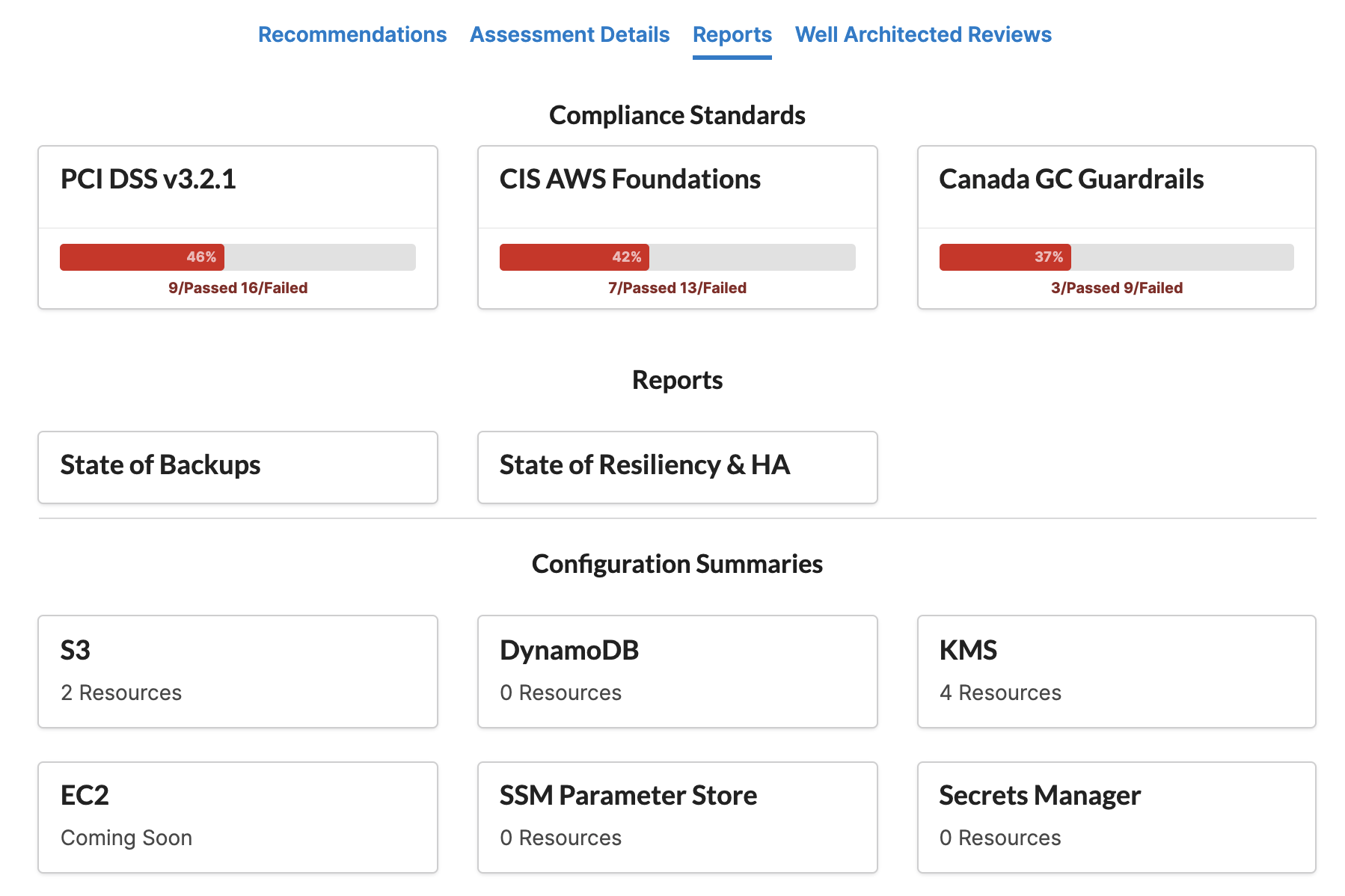Open the SSM Parameter Store summary
The image size is (1345, 896).
click(x=676, y=815)
